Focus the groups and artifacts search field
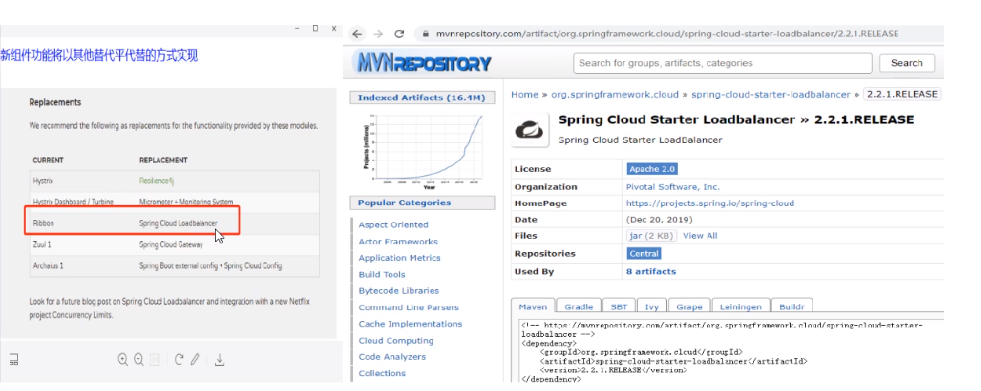 723,63
